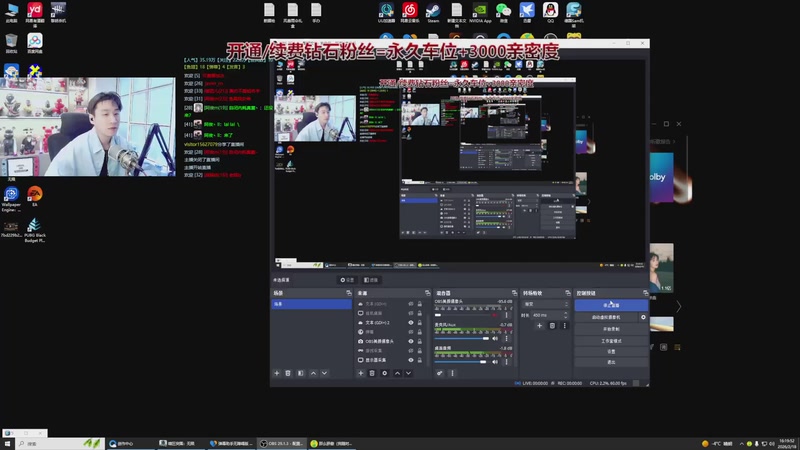Toggle lock on OBS美颜摄像头 source
The height and width of the screenshot is (450, 800).
(x=420, y=341)
